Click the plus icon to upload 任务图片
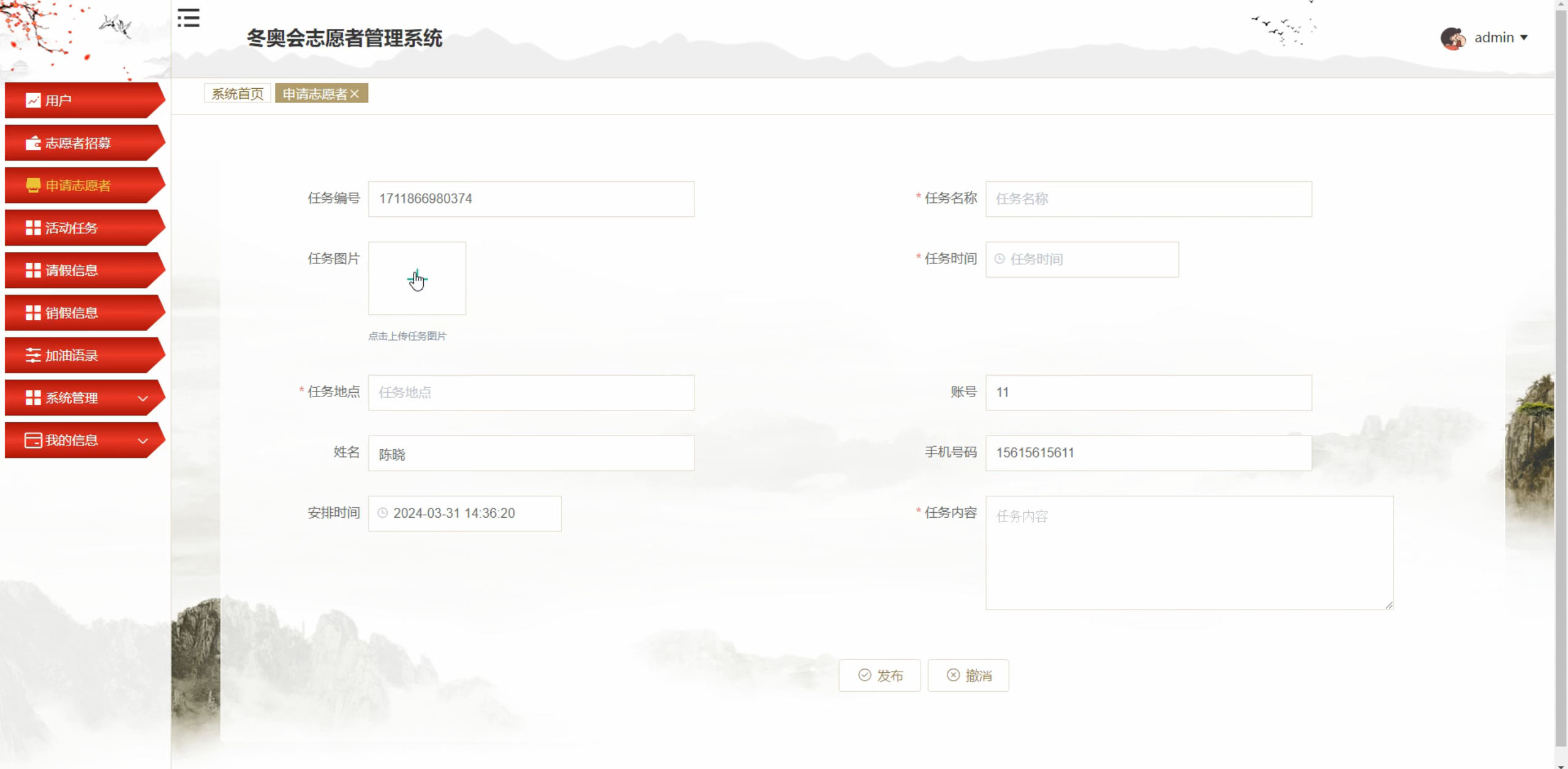The image size is (1568, 769). (x=417, y=279)
